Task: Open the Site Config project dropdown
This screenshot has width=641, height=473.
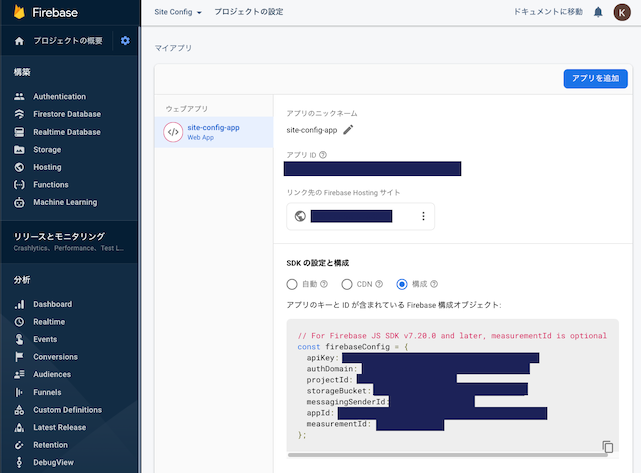Action: [x=178, y=12]
